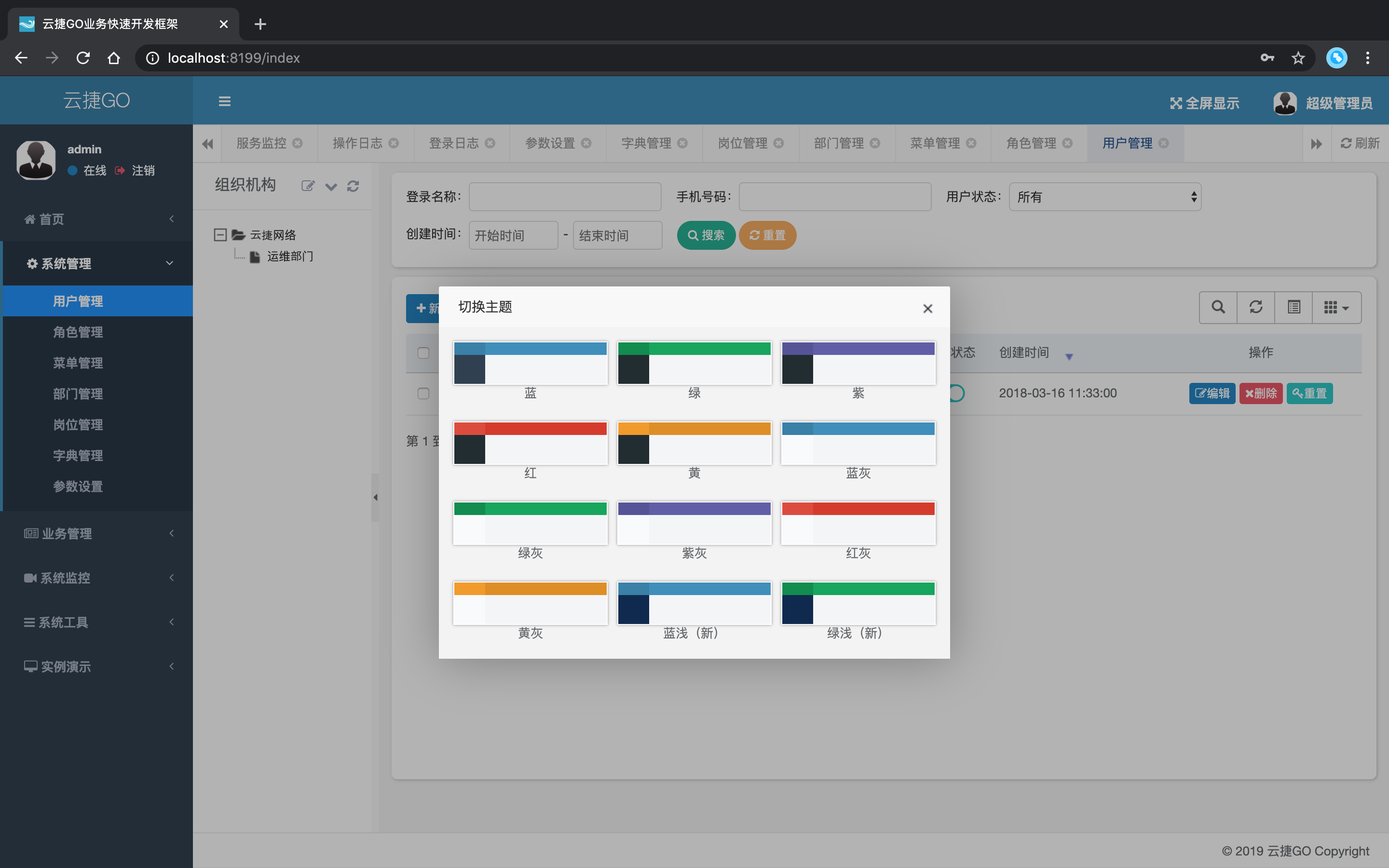Viewport: 1389px width, 868px height.
Task: Click the green 搜索 button
Action: 706,235
